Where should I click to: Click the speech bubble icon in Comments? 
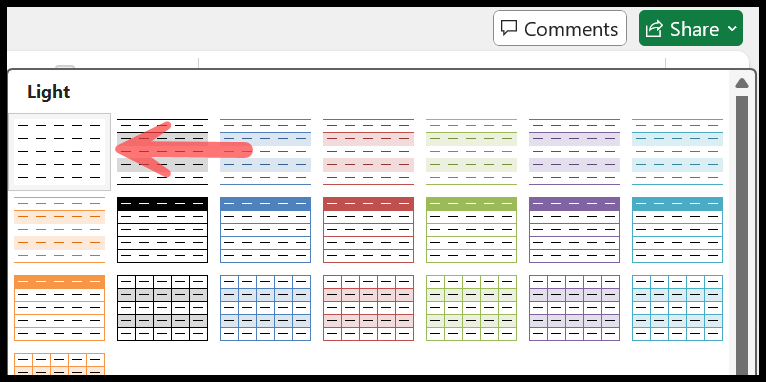click(509, 28)
